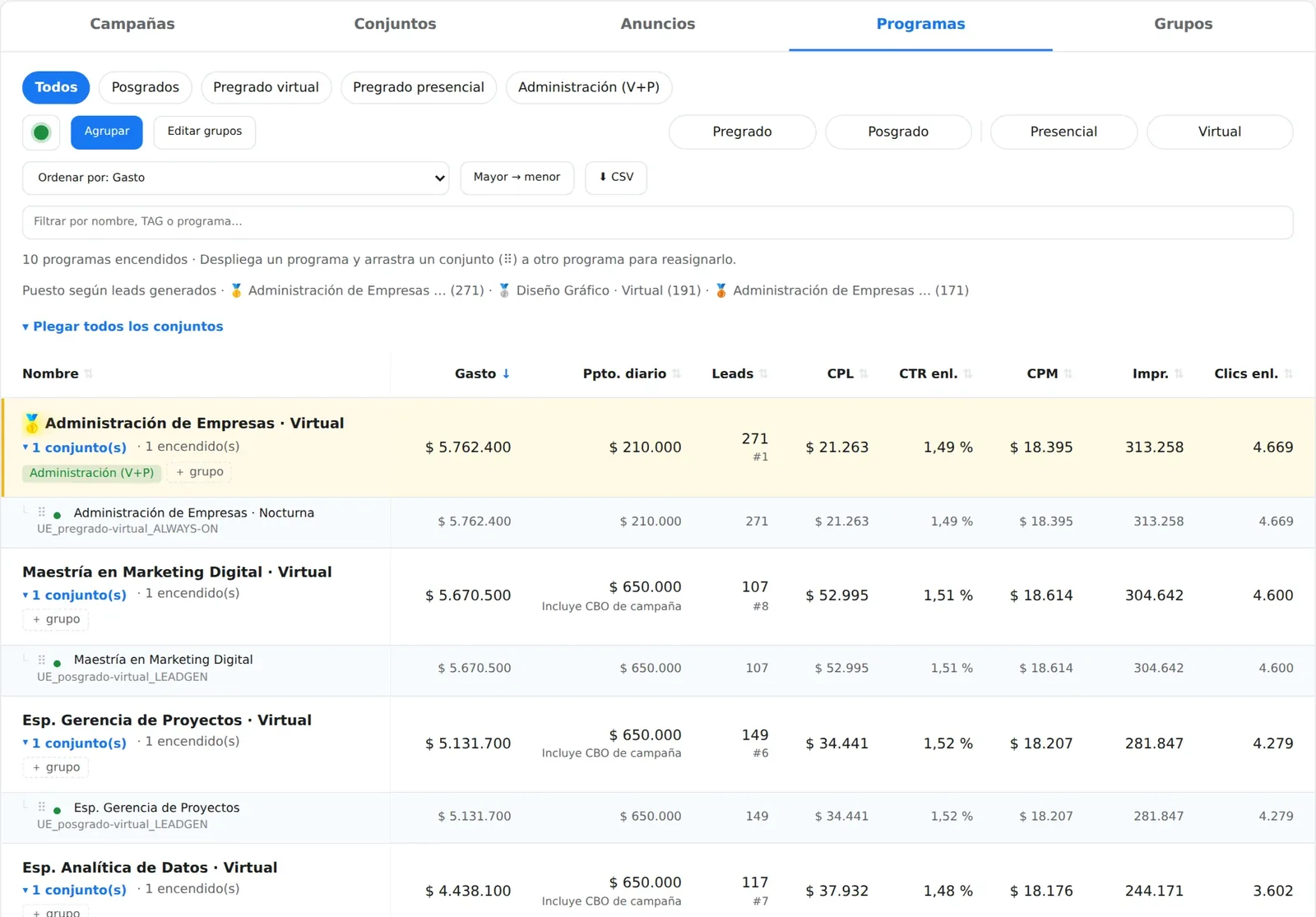Switch sort direction Mayor → menor
The image size is (1316, 917).
pos(517,178)
